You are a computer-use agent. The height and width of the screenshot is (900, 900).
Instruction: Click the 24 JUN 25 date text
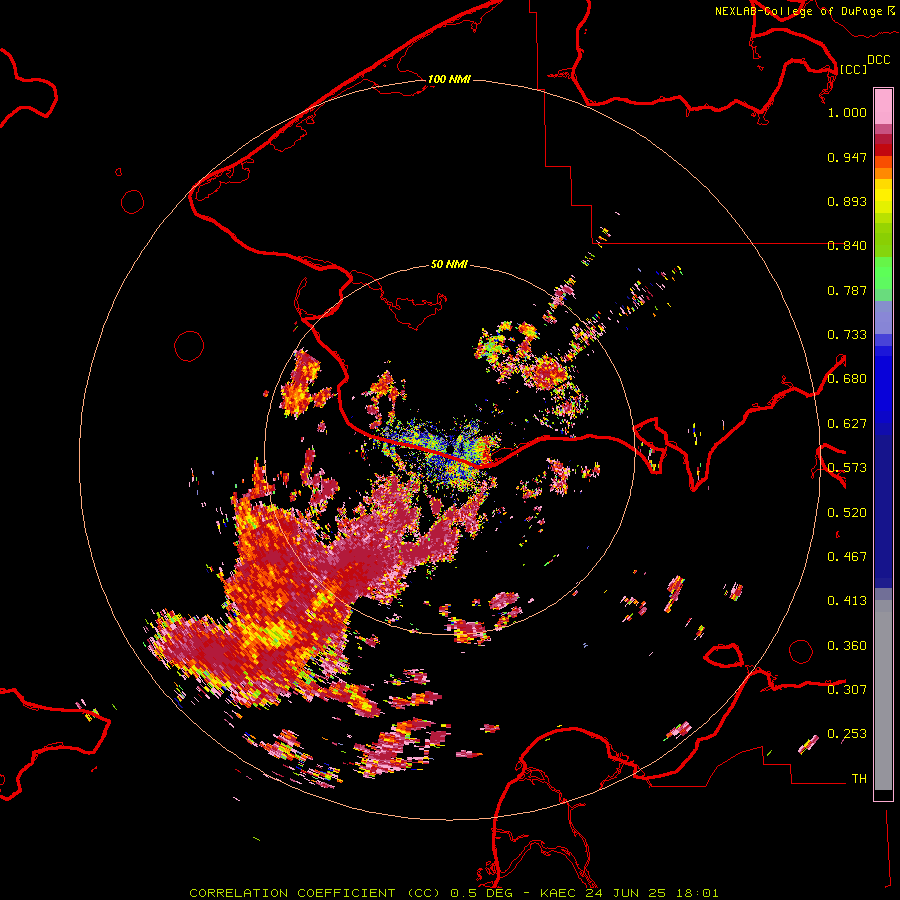[626, 893]
